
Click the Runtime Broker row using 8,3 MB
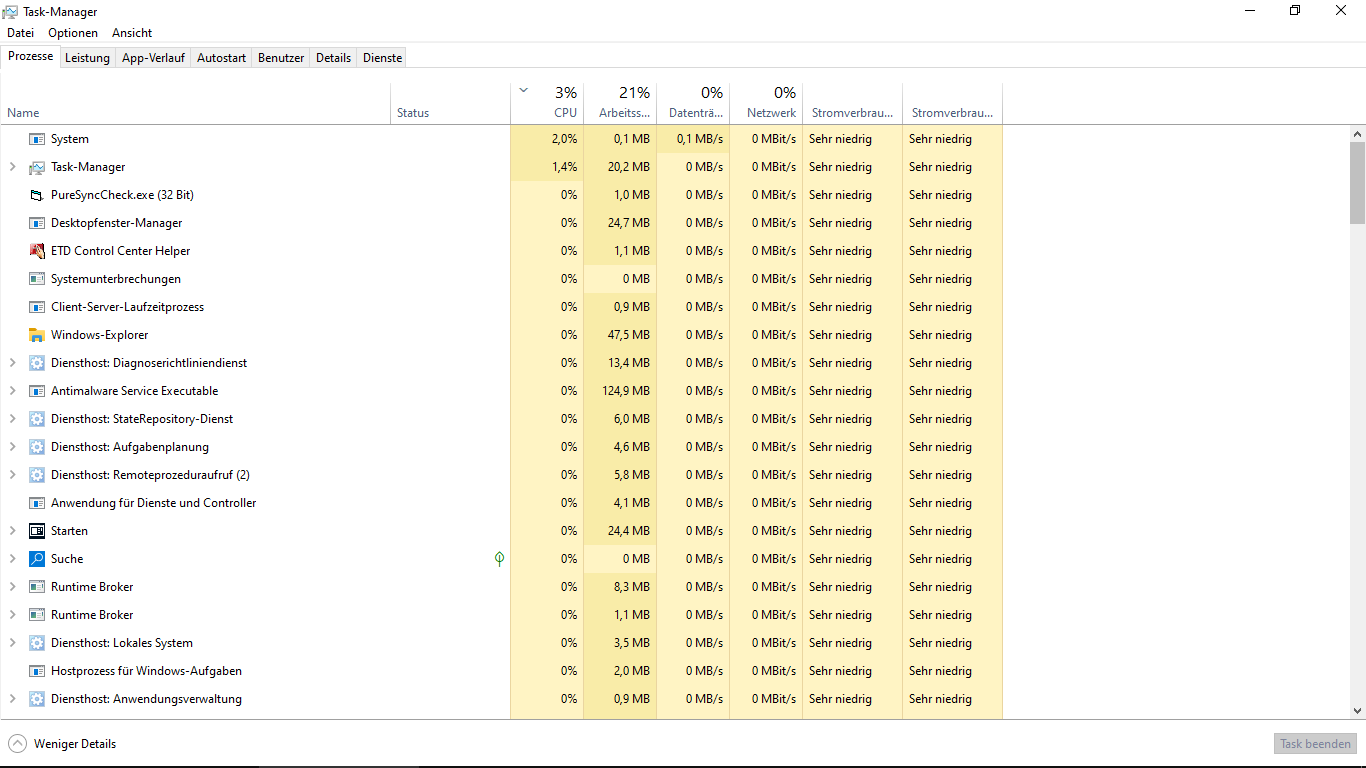pyautogui.click(x=501, y=587)
